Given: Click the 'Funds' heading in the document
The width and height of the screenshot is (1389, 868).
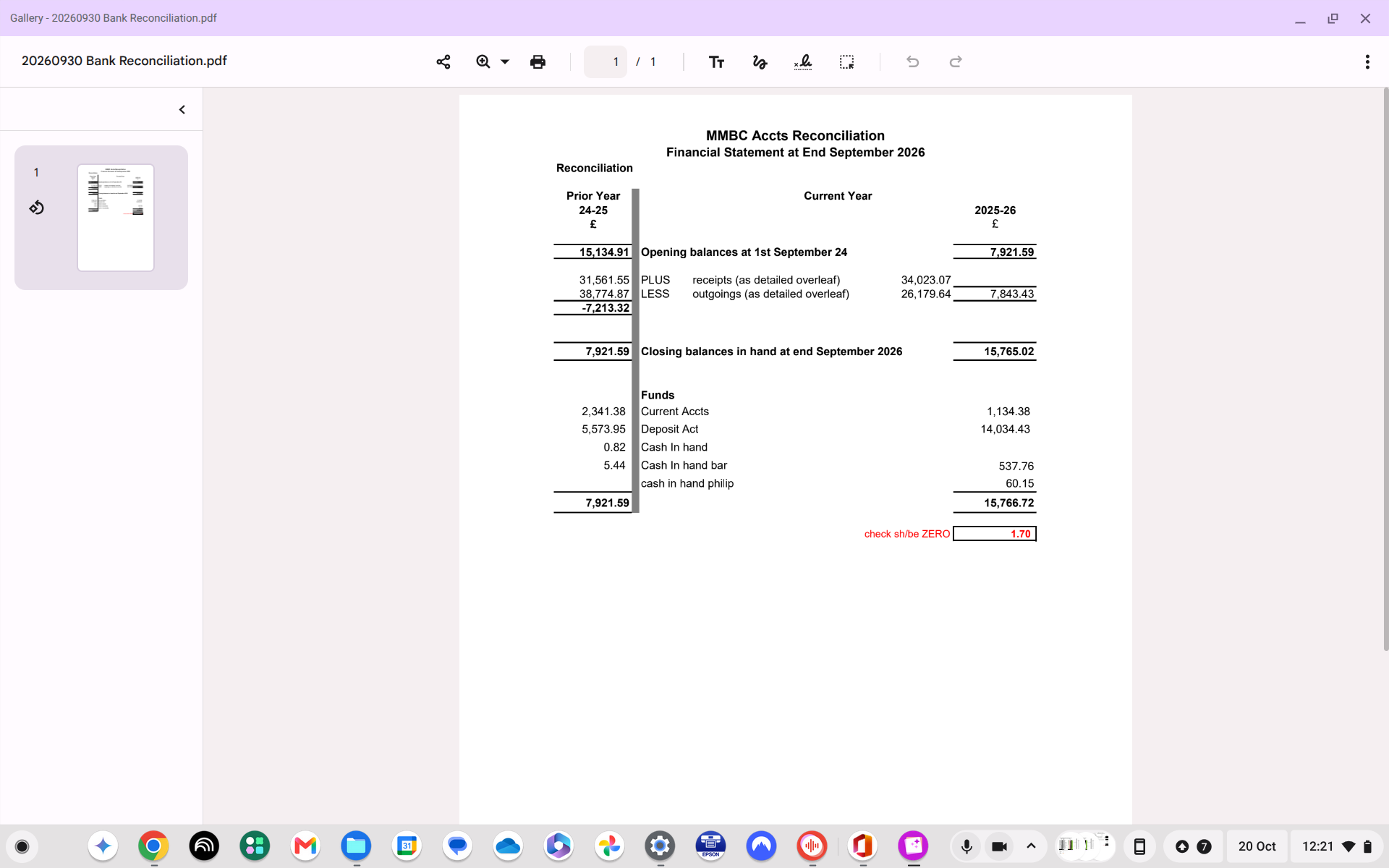Looking at the screenshot, I should pyautogui.click(x=658, y=395).
